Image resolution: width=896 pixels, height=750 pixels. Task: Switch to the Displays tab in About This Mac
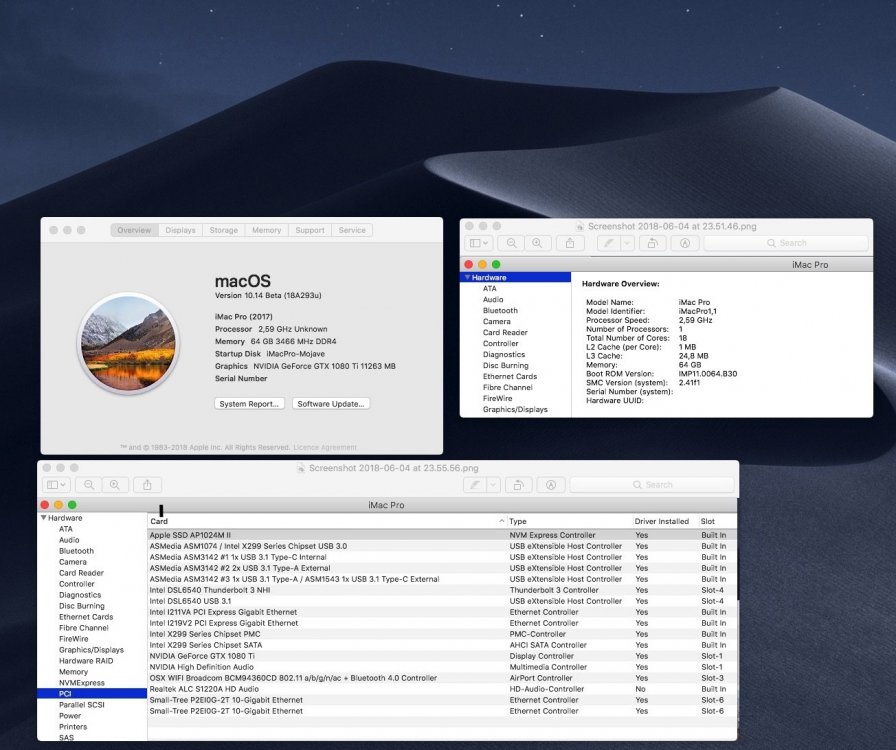click(x=181, y=230)
